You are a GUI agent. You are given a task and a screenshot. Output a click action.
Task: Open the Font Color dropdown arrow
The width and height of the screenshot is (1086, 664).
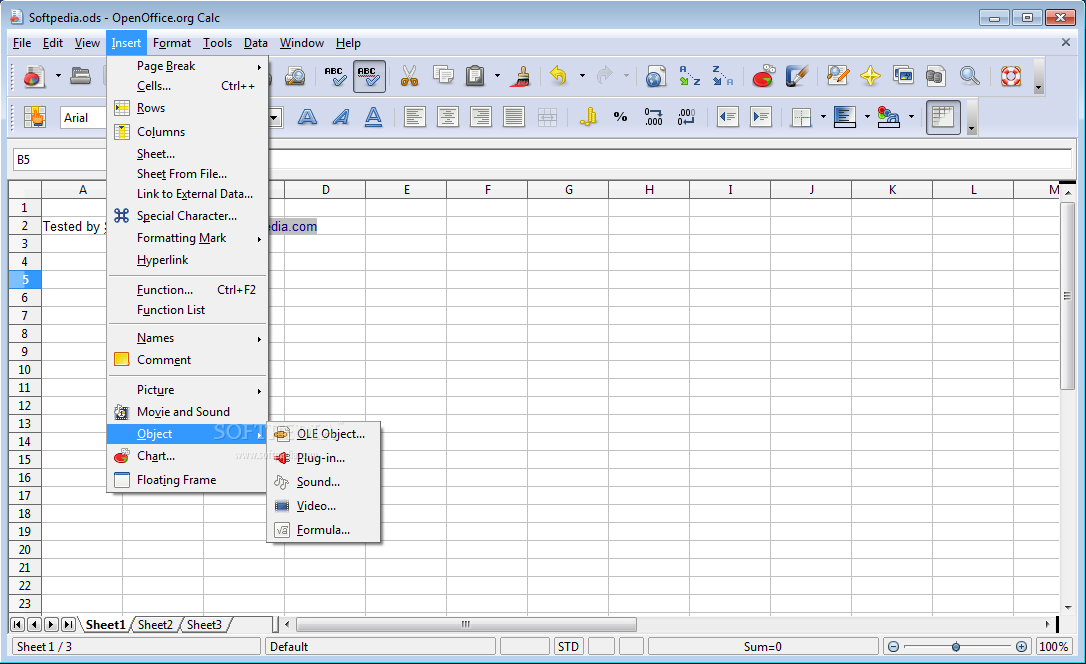pyautogui.click(x=911, y=117)
